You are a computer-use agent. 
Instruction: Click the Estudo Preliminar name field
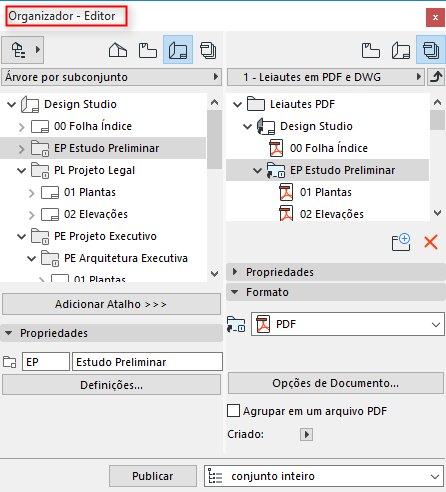coord(147,362)
